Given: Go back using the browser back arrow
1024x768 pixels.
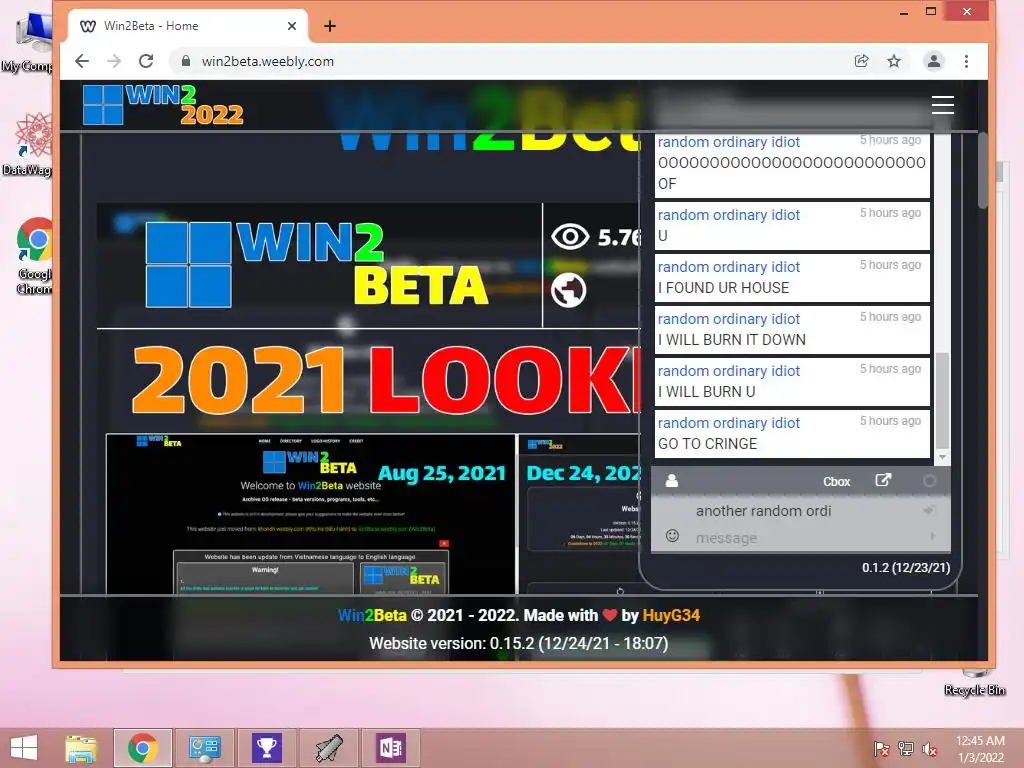Looking at the screenshot, I should (82, 61).
